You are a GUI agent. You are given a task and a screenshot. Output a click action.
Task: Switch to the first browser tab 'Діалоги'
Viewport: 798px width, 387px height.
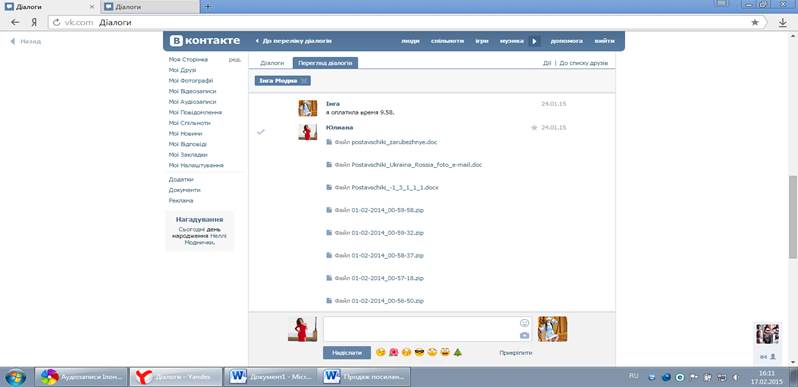coord(50,7)
